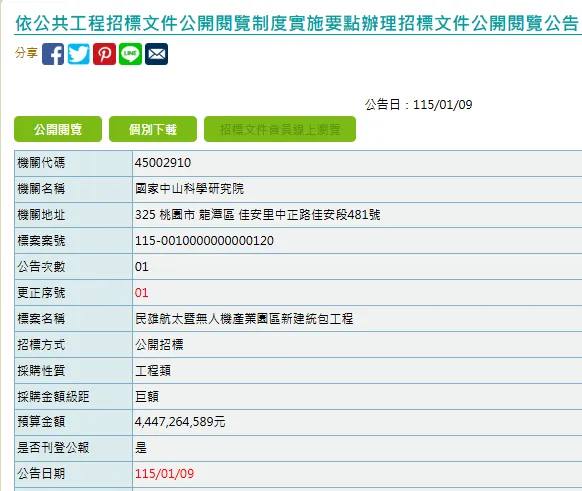Open the 公開閱覽 button
This screenshot has height=491, width=582.
coord(58,129)
